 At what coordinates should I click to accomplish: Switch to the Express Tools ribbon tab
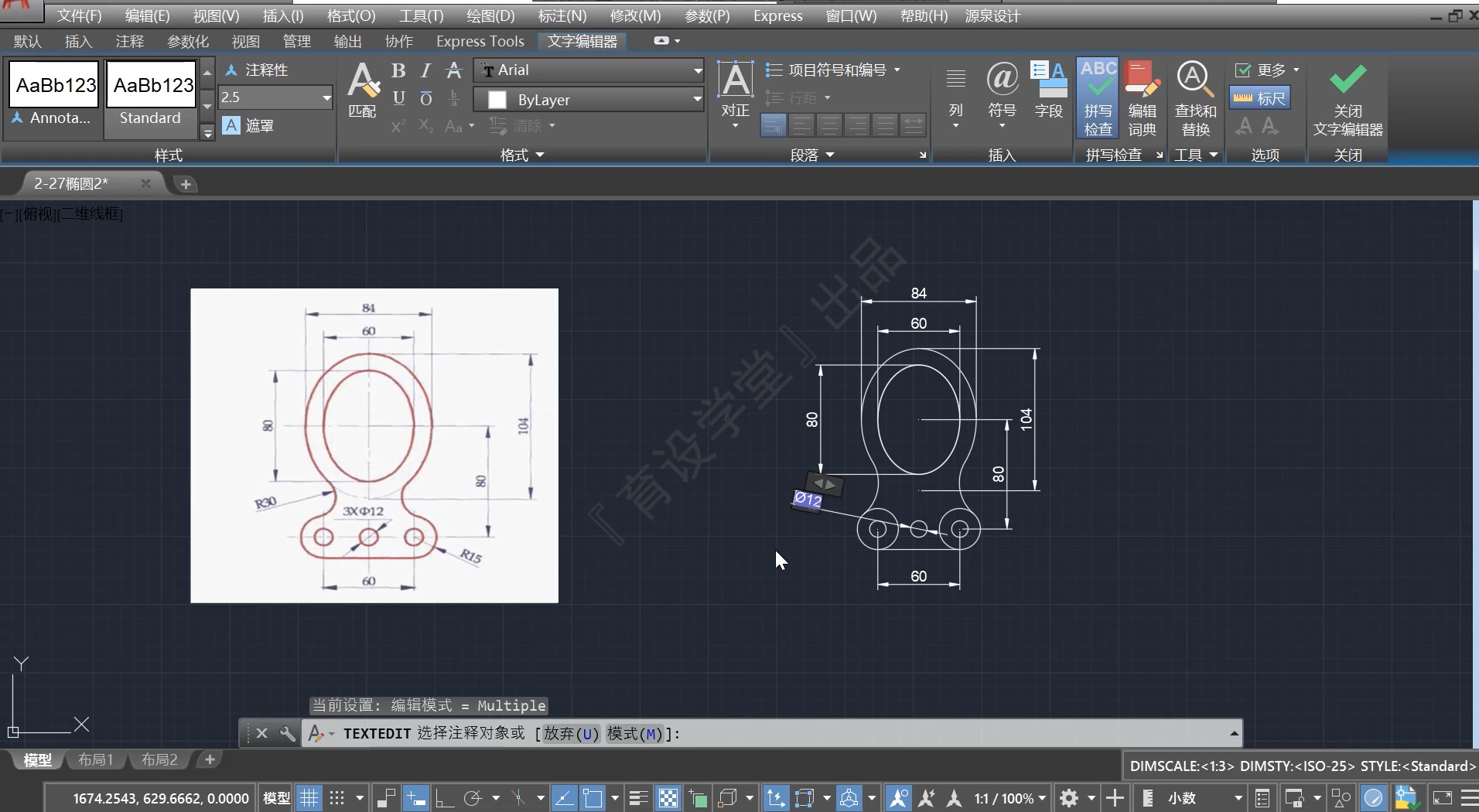click(480, 42)
